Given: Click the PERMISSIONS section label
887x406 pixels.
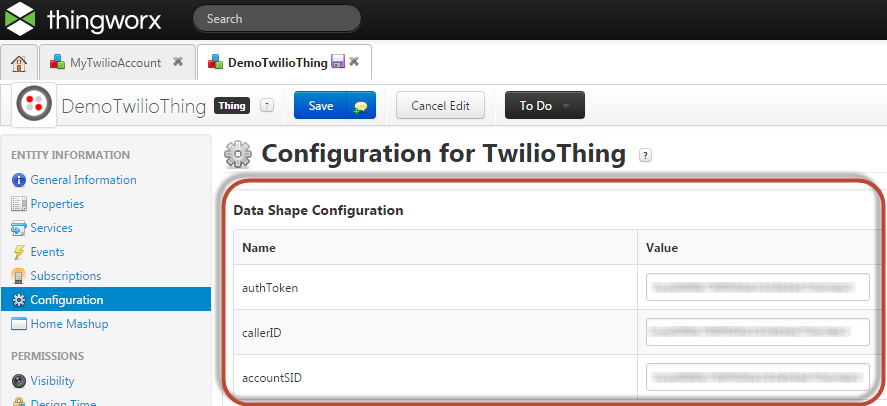Looking at the screenshot, I should click(x=48, y=356).
